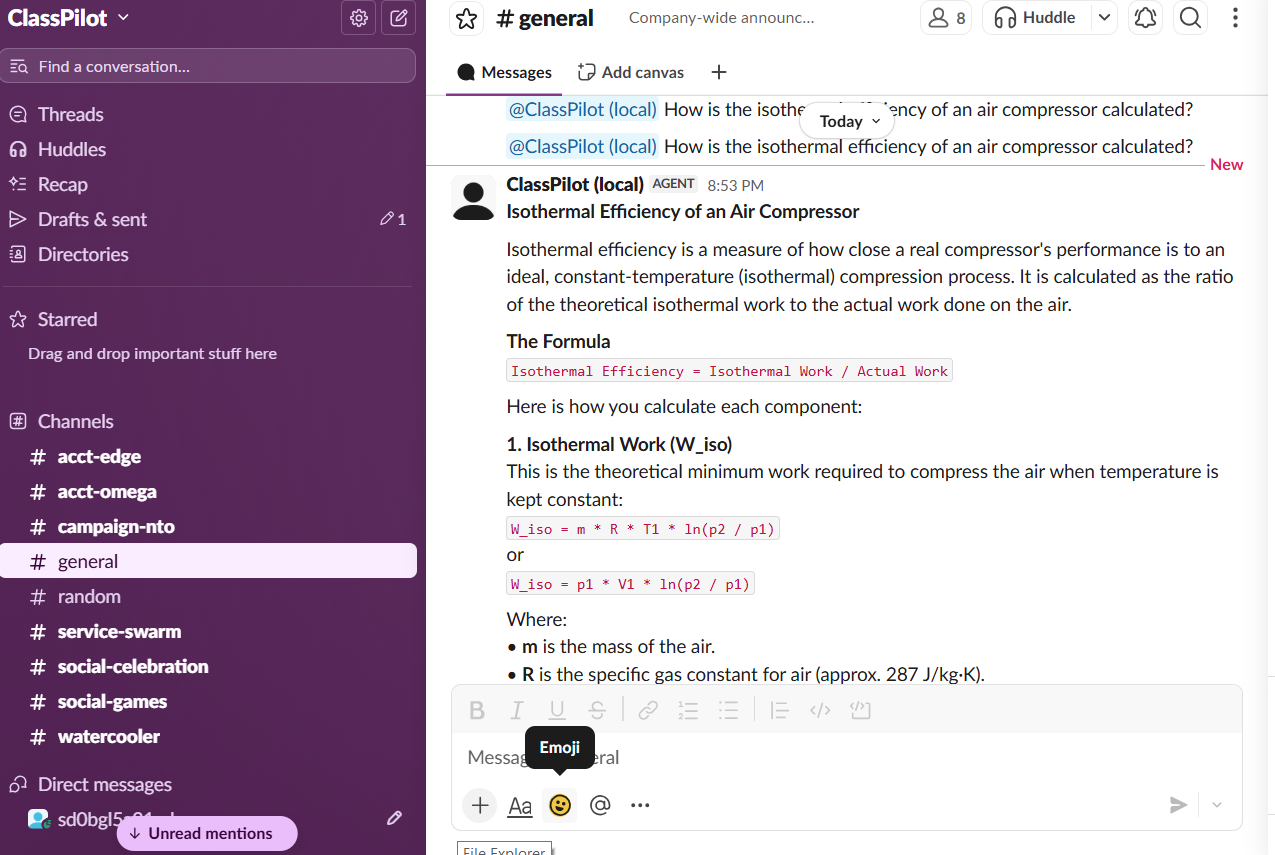The image size is (1275, 855).
Task: Open the Today date dropdown
Action: (x=849, y=121)
